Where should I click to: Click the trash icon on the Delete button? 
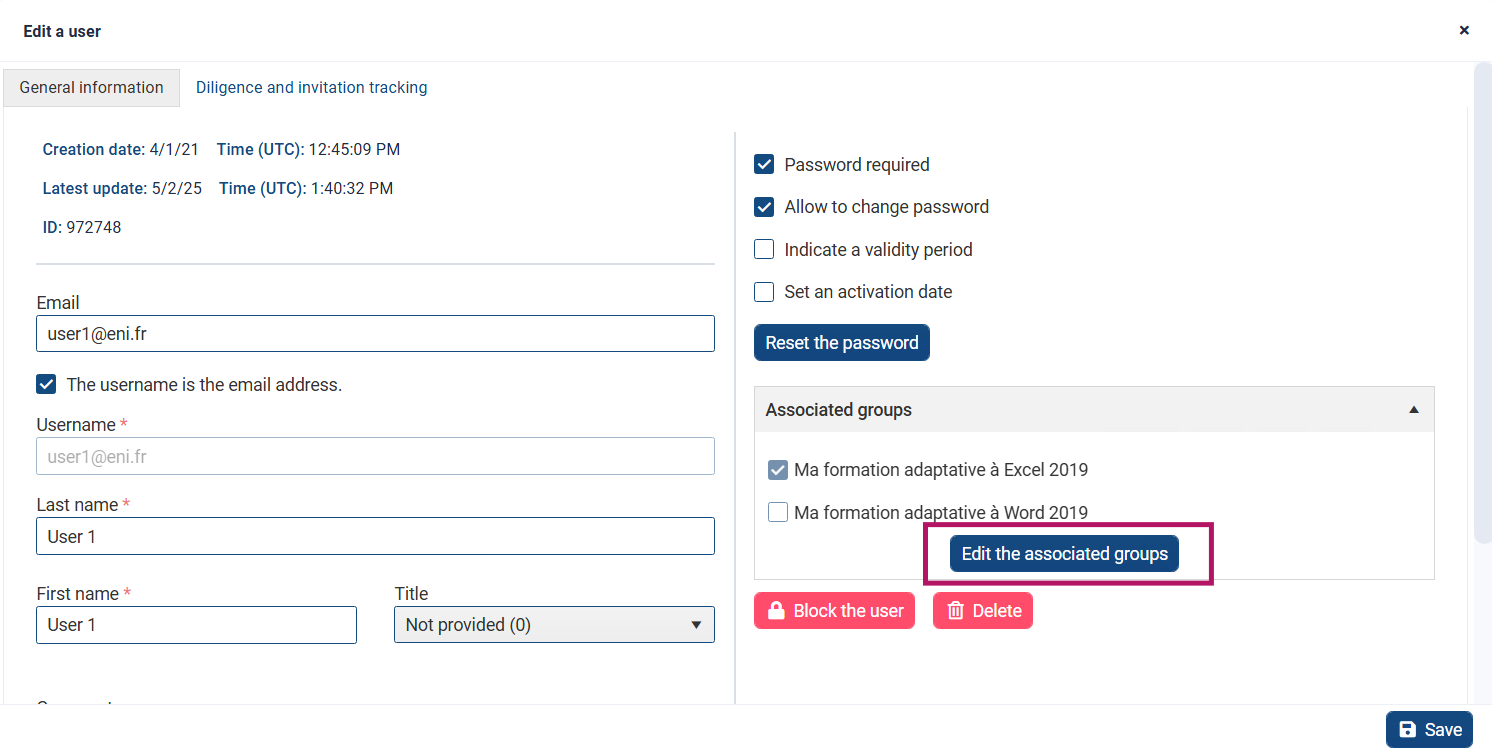tap(955, 611)
